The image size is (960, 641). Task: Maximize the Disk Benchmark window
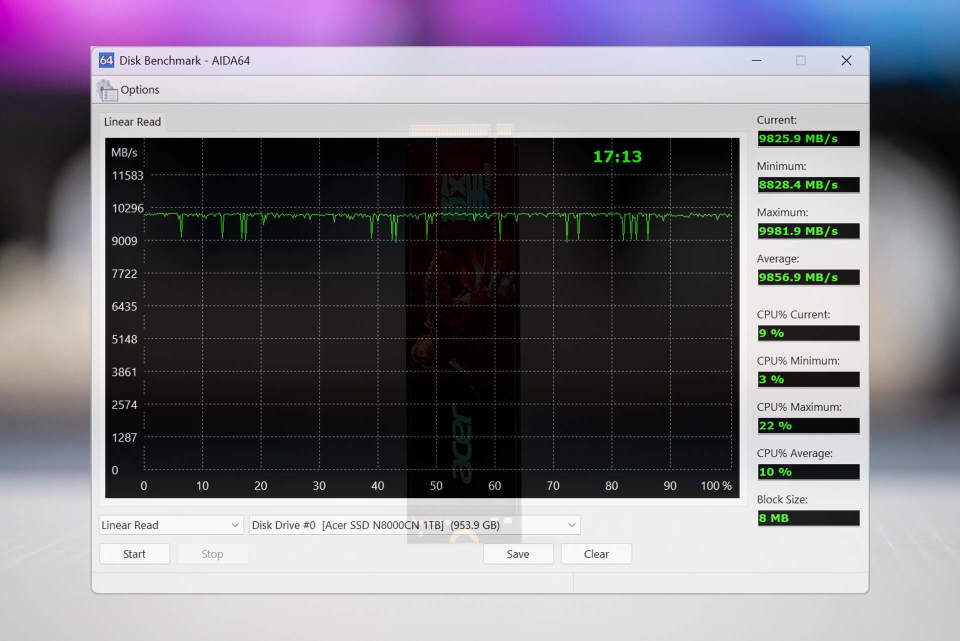(x=801, y=61)
